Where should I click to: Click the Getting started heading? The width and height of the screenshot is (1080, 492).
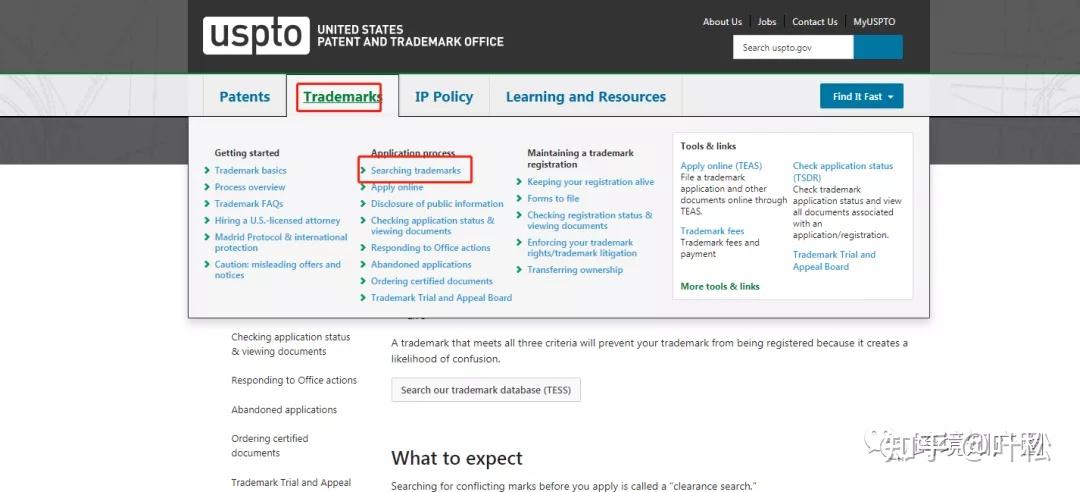click(247, 153)
